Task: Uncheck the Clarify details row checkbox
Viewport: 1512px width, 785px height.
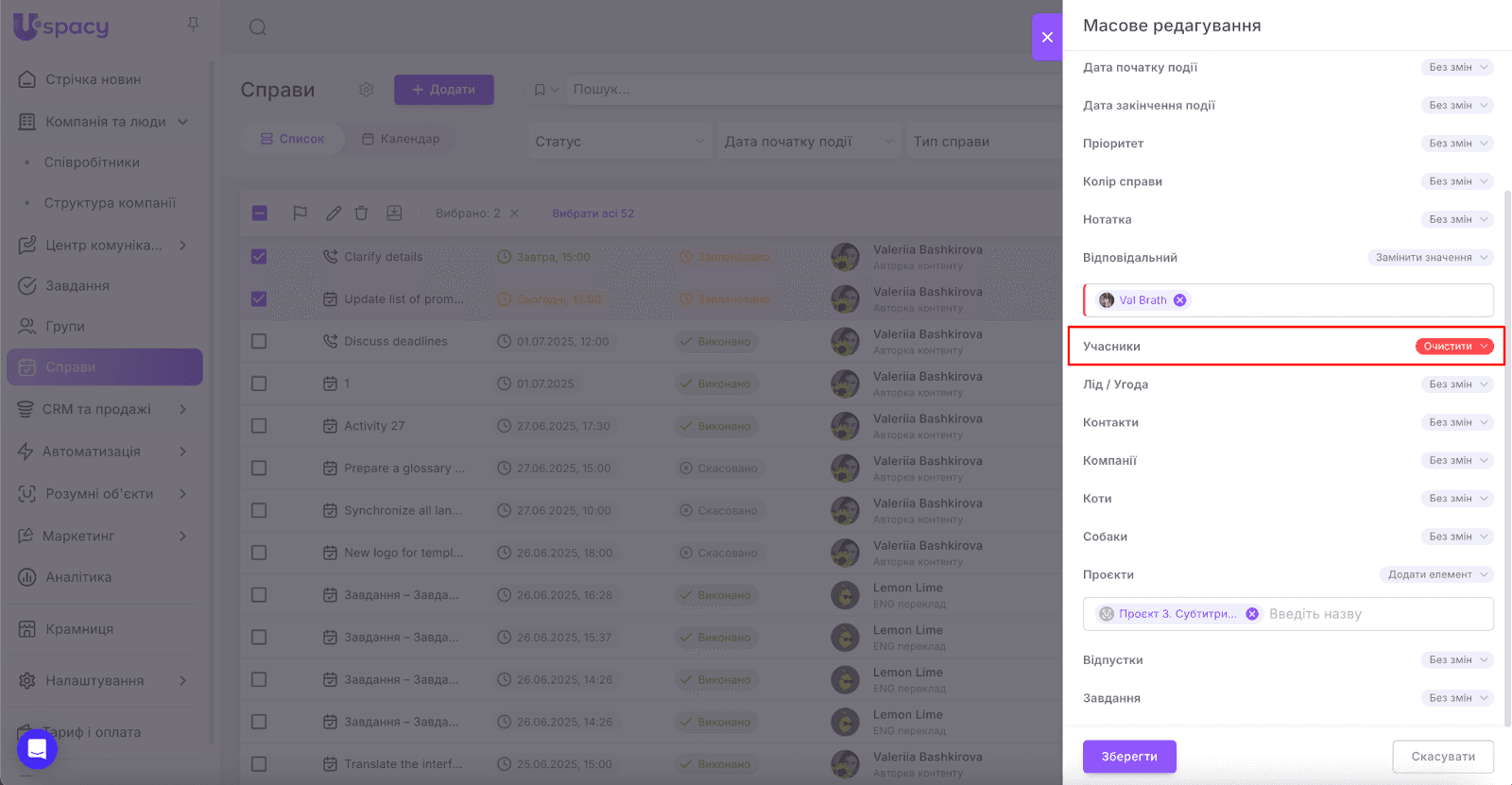Action: pyautogui.click(x=259, y=257)
